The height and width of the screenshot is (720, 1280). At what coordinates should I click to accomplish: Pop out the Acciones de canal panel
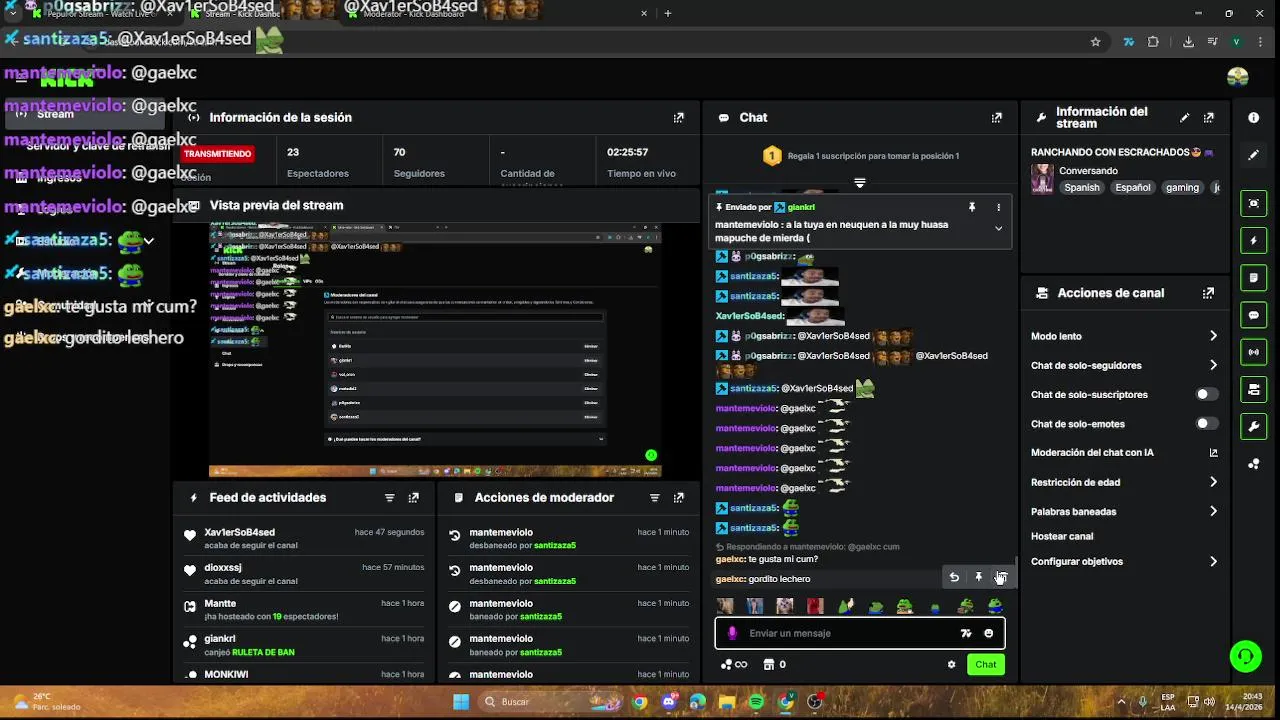click(1209, 293)
